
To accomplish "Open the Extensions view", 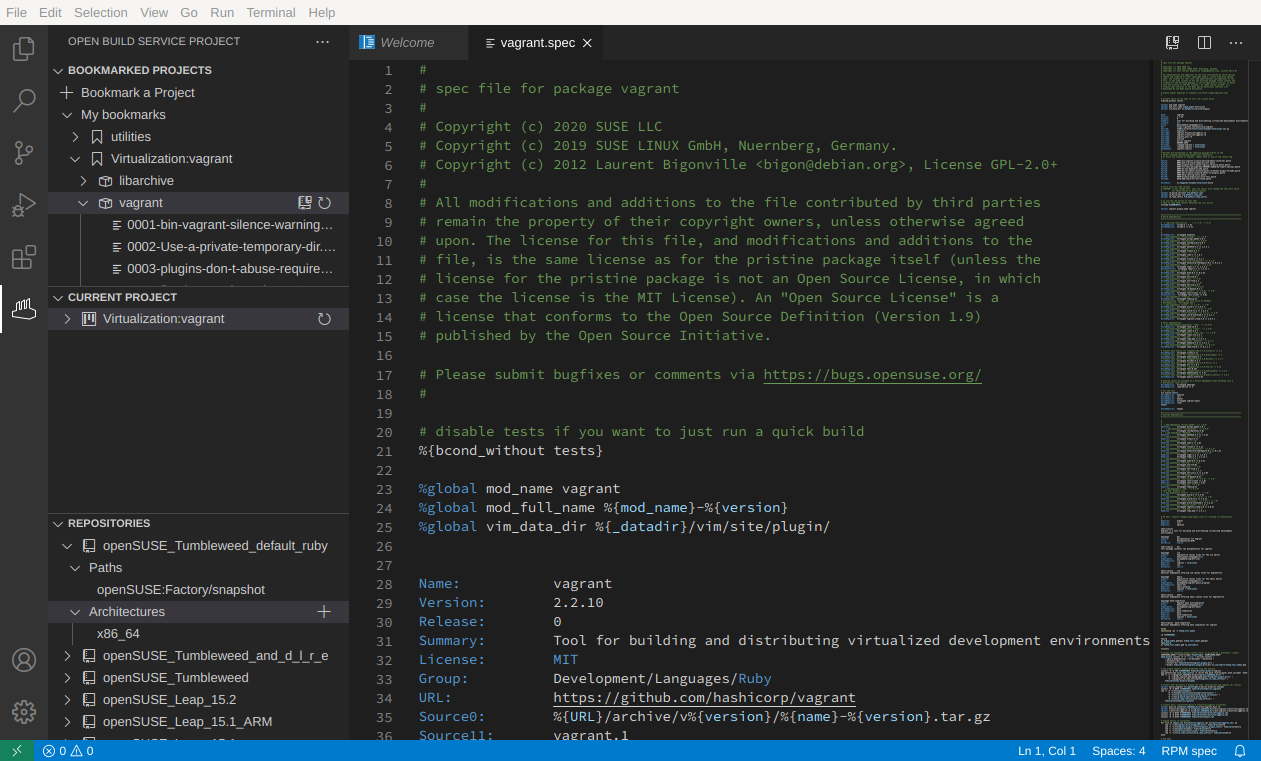I will 22,257.
